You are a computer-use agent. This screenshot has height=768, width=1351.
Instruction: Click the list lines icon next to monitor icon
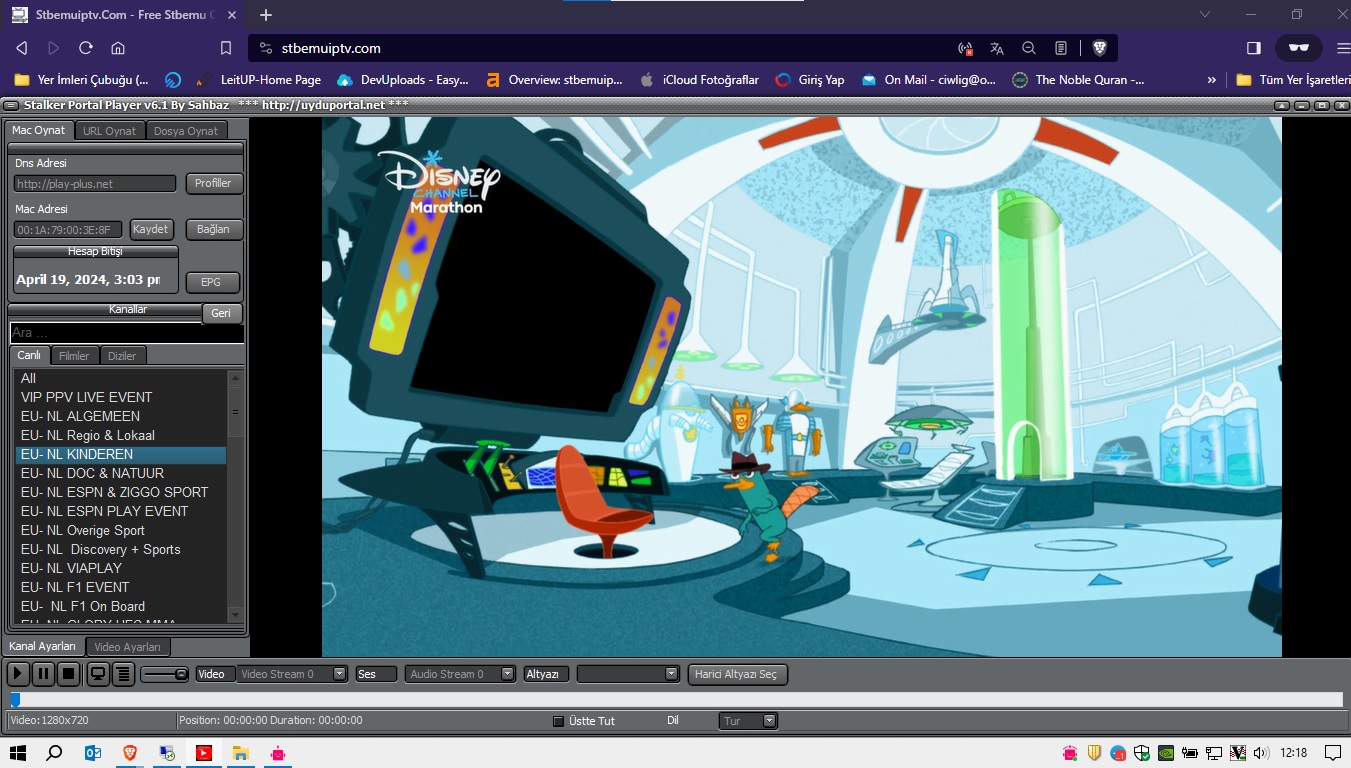pos(123,674)
